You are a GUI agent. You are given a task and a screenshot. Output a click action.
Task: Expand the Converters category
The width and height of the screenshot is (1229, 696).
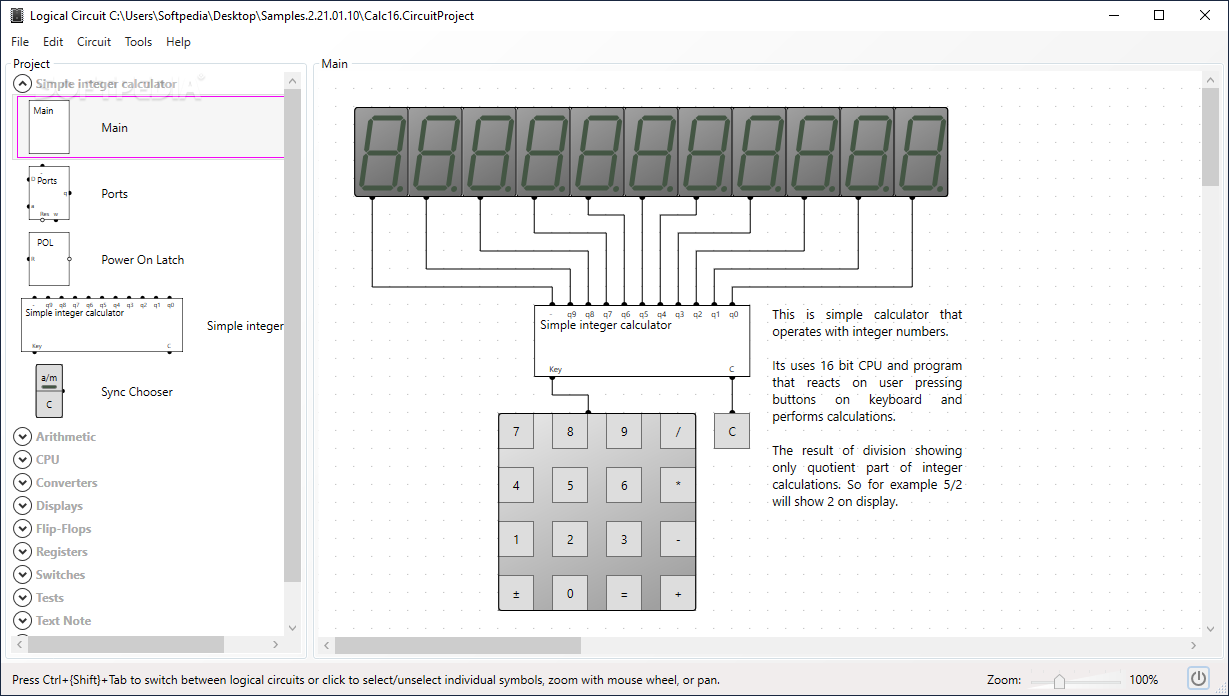pyautogui.click(x=23, y=482)
